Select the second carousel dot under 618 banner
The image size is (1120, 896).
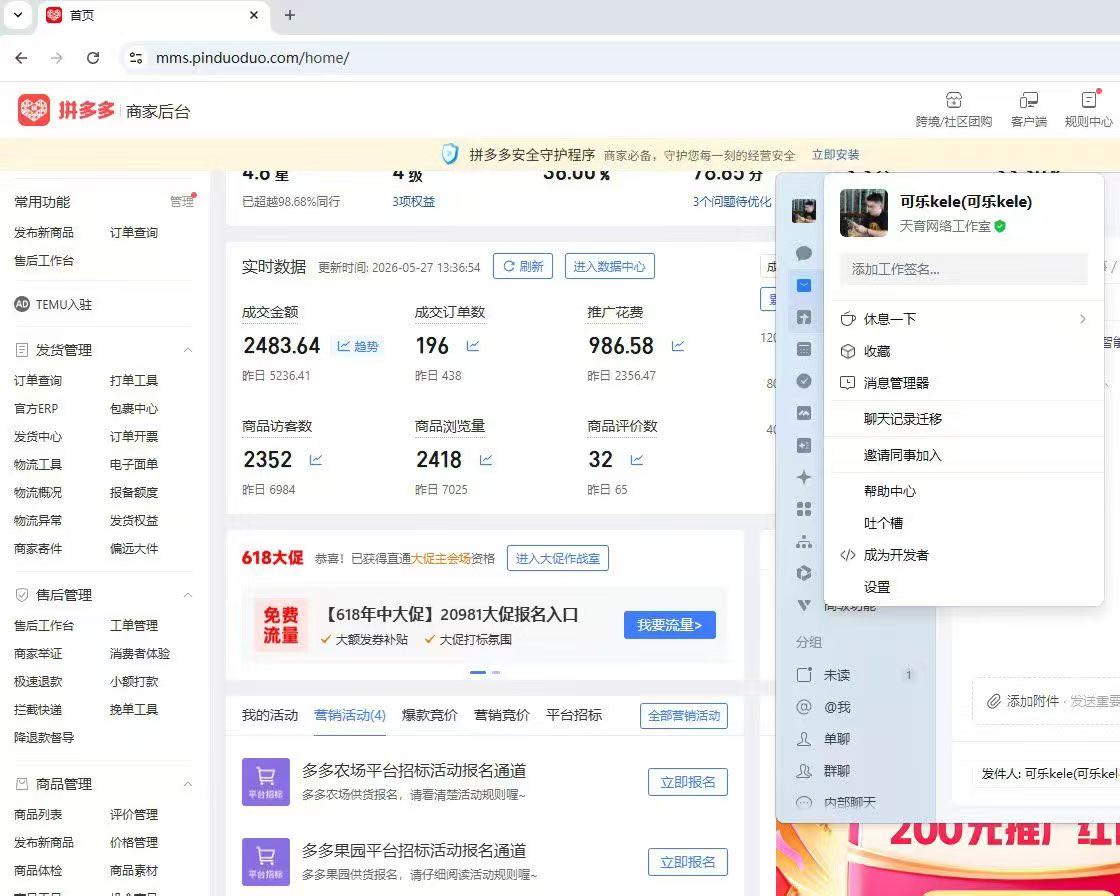tap(496, 672)
